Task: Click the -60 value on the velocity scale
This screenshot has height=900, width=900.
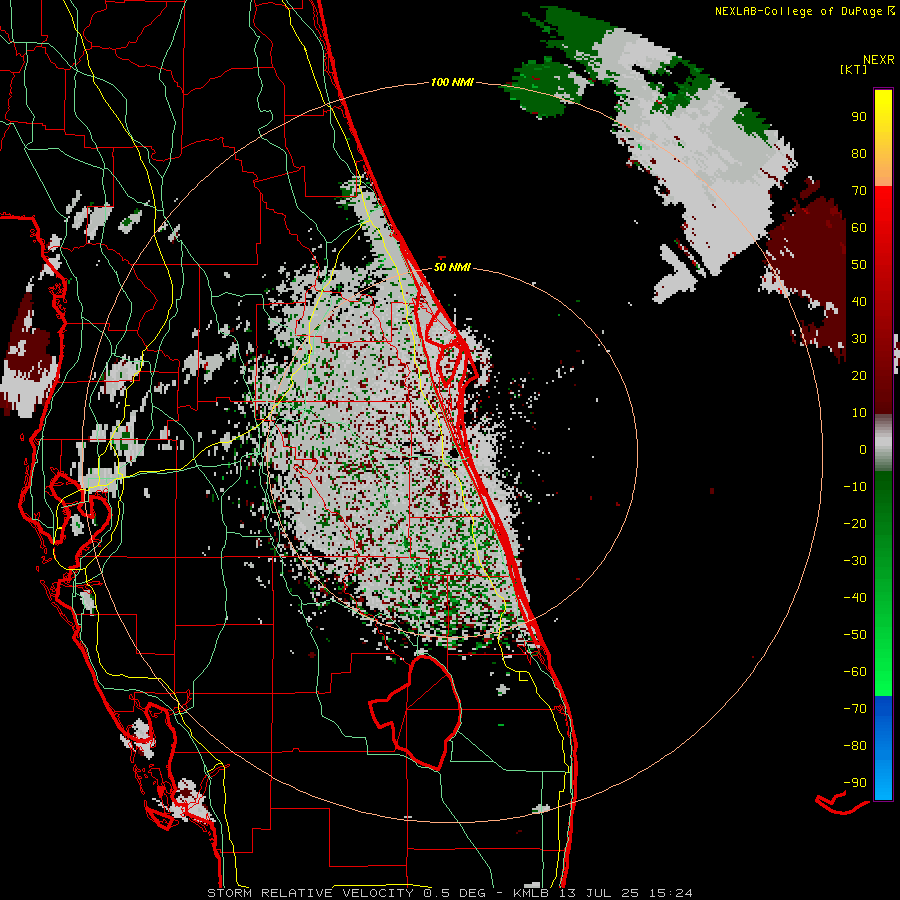Action: [855, 672]
